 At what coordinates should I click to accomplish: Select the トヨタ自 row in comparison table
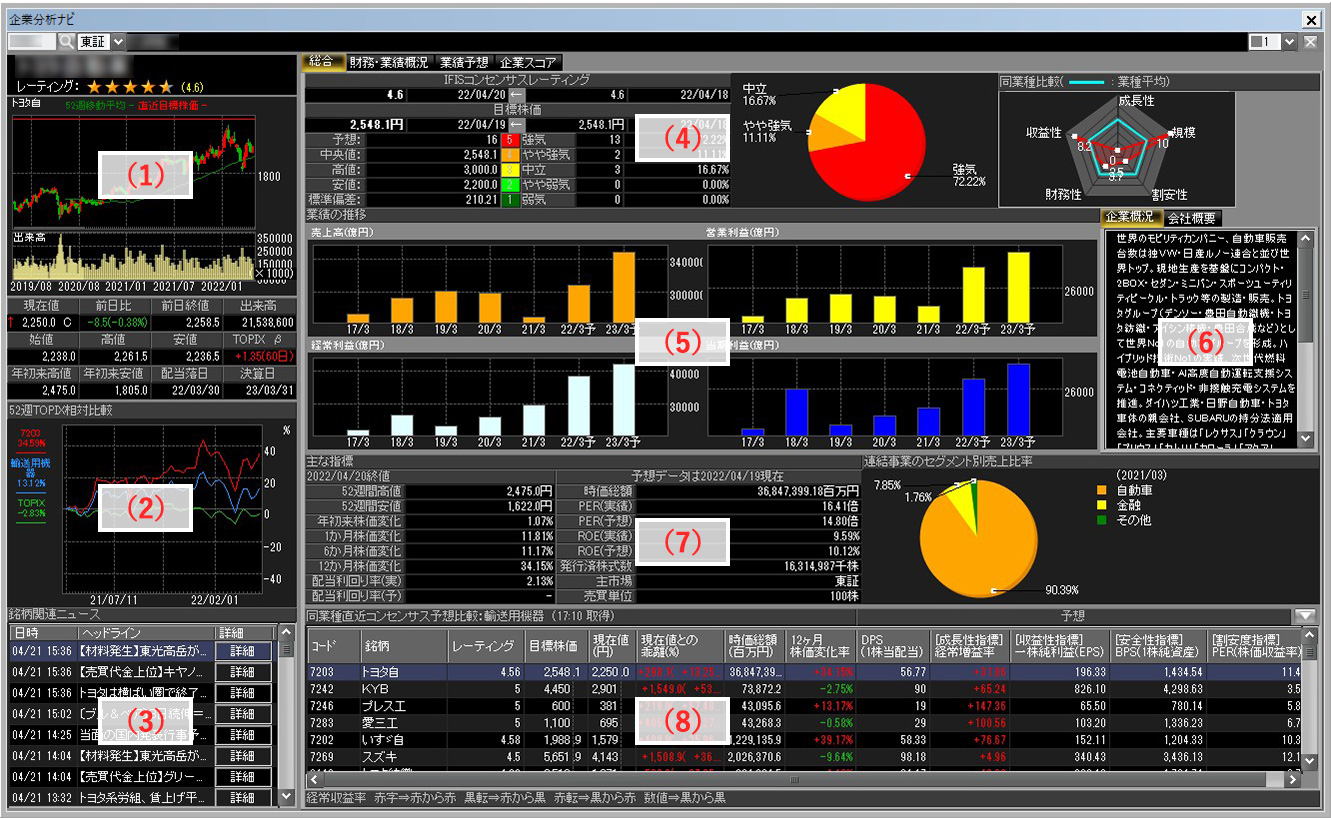click(x=805, y=673)
